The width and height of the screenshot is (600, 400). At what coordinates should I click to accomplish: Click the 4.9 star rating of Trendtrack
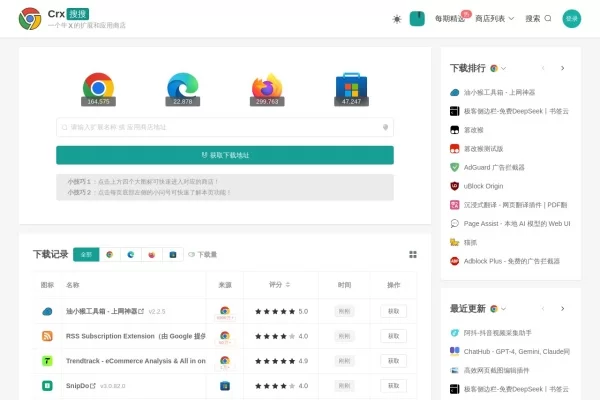(281, 361)
